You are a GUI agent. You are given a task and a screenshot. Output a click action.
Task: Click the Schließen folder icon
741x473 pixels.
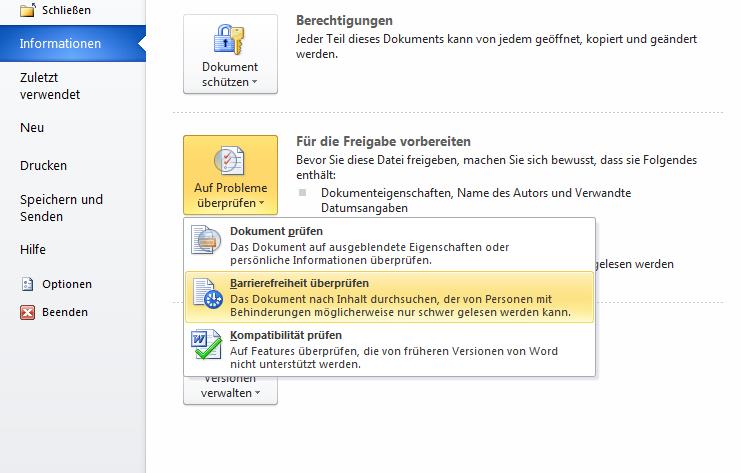pyautogui.click(x=27, y=9)
